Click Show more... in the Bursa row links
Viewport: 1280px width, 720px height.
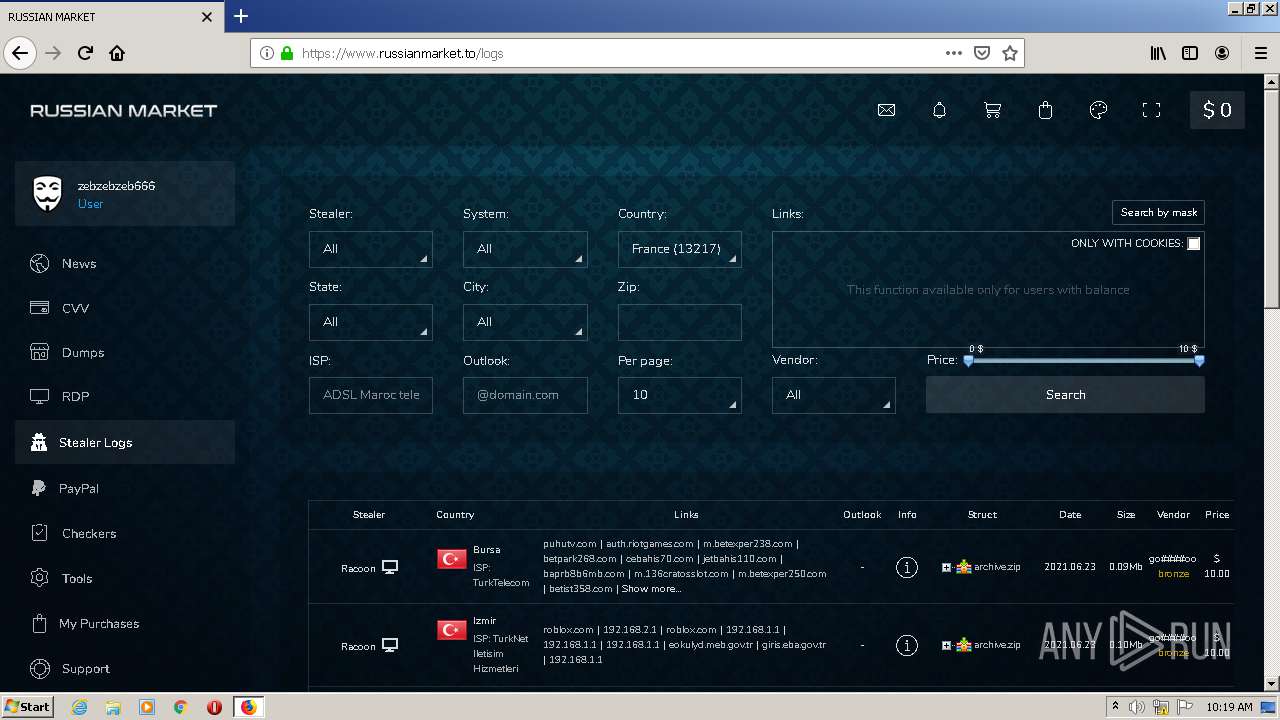coord(652,589)
